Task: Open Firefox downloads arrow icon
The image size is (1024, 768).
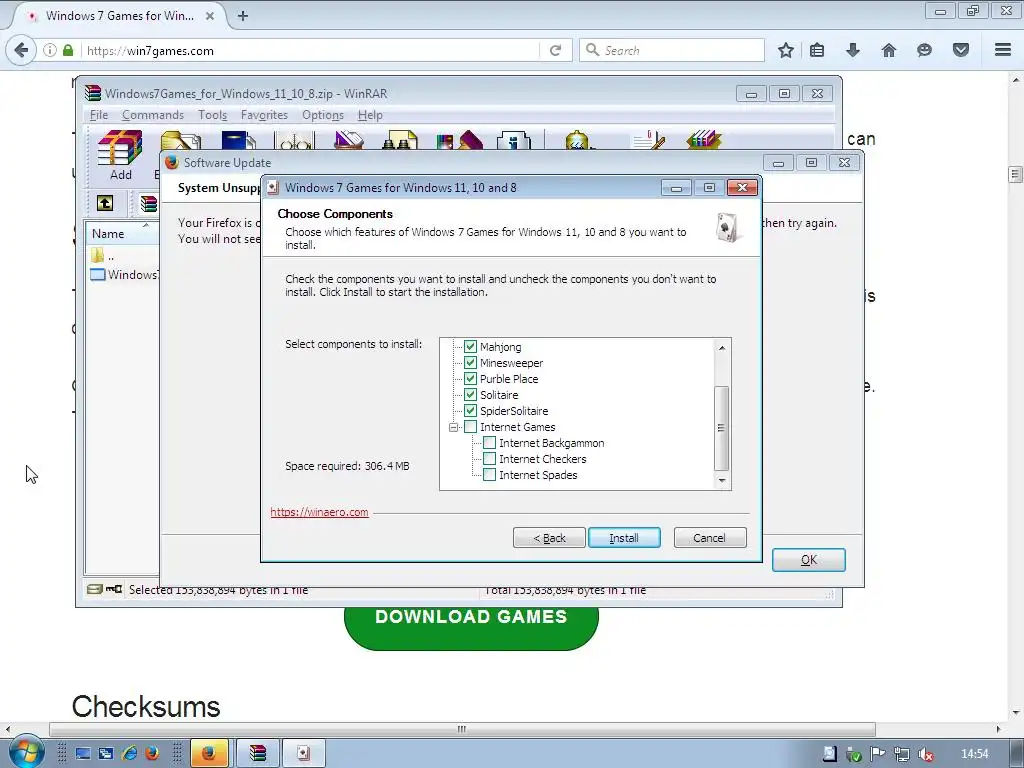Action: point(853,50)
